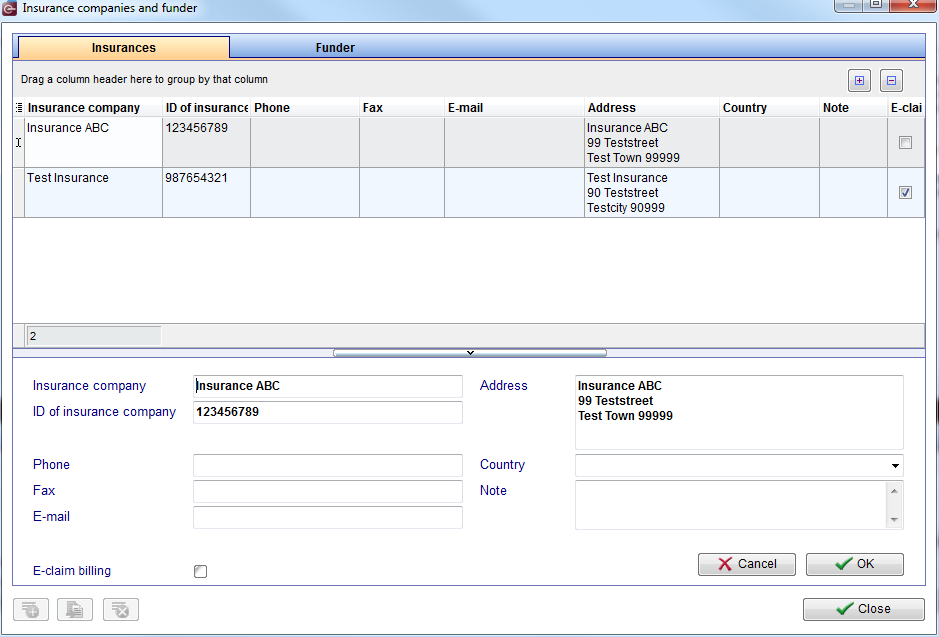
Task: Click the Note column header
Action: (x=853, y=108)
